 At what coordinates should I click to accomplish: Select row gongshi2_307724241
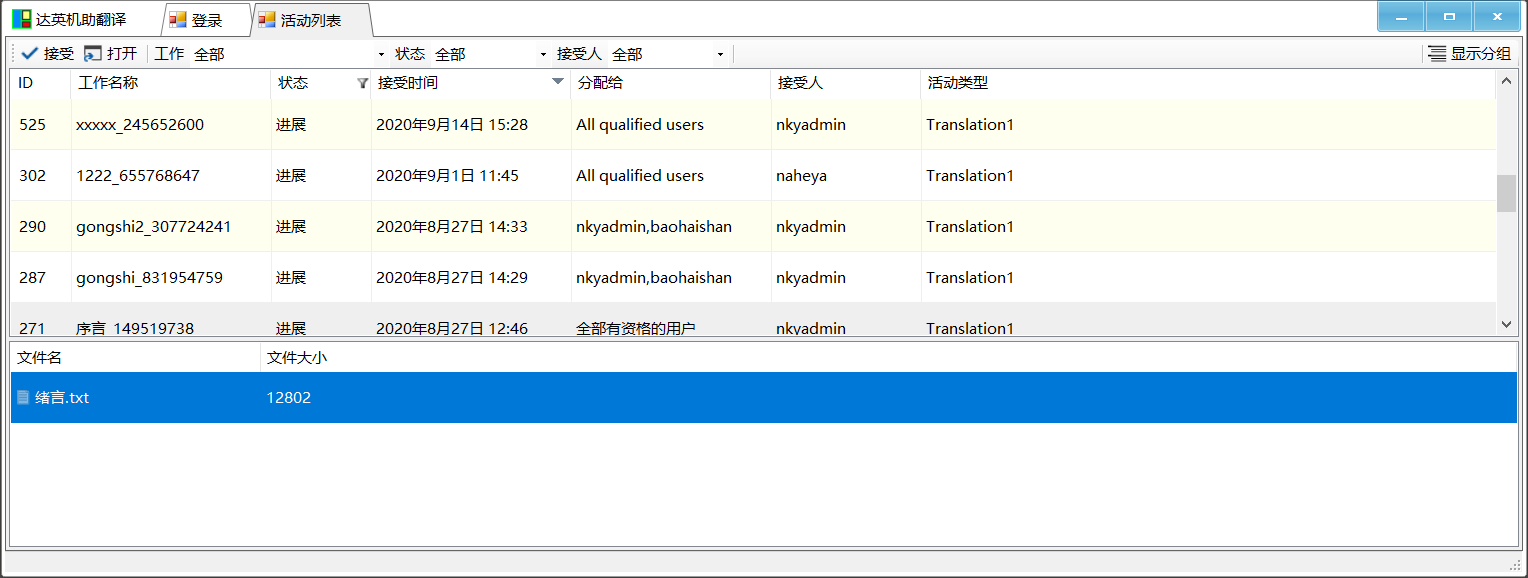coord(753,227)
